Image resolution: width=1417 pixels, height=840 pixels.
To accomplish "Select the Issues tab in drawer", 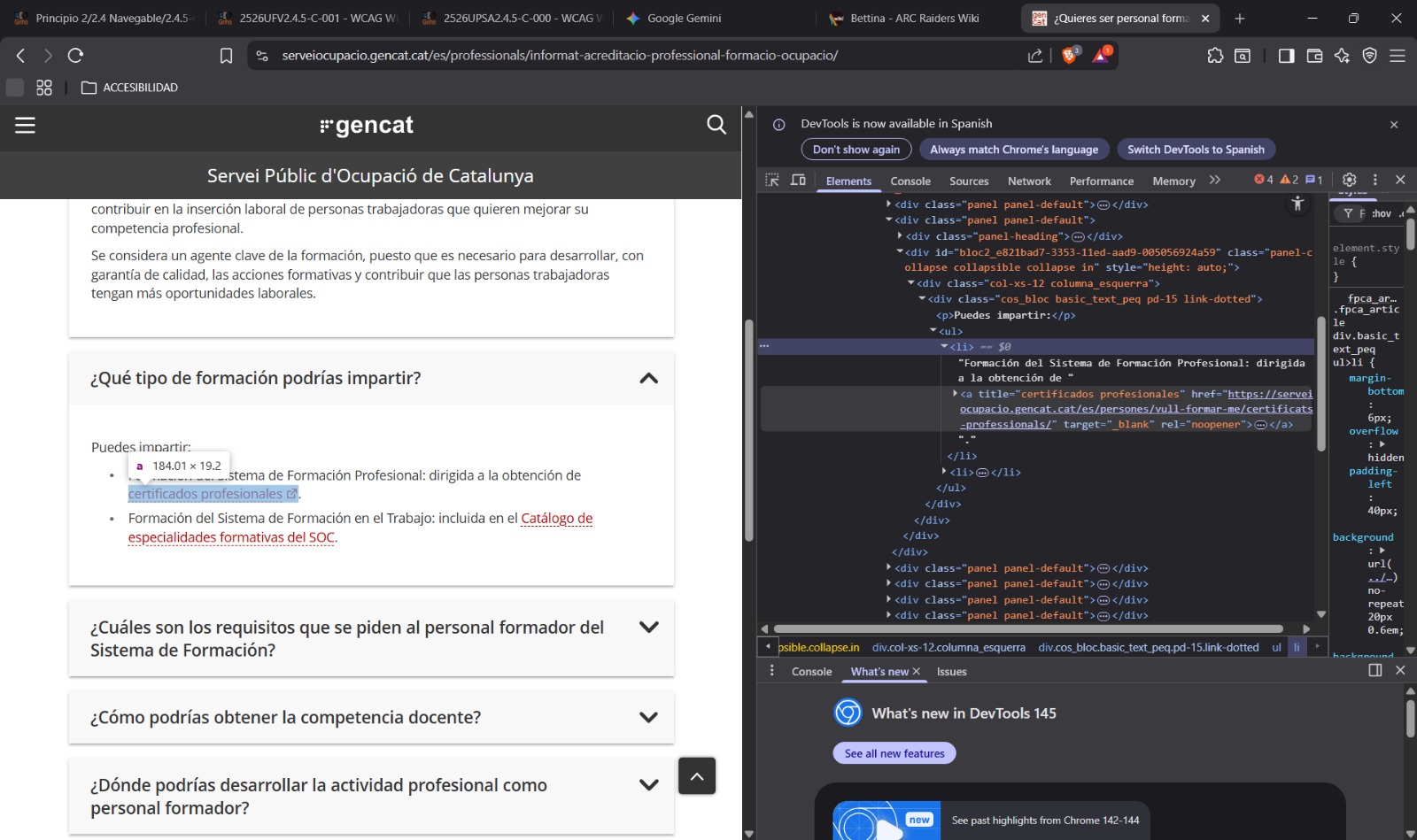I will tap(951, 672).
